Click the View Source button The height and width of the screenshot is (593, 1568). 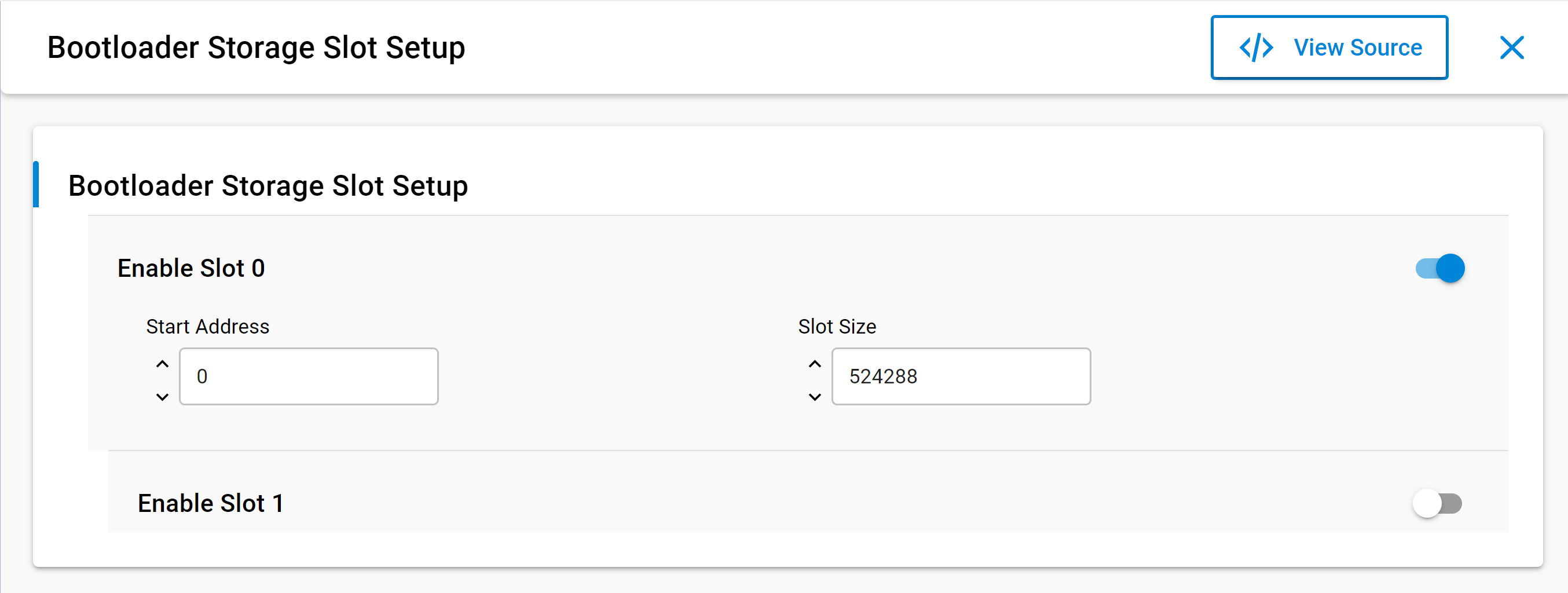1329,47
